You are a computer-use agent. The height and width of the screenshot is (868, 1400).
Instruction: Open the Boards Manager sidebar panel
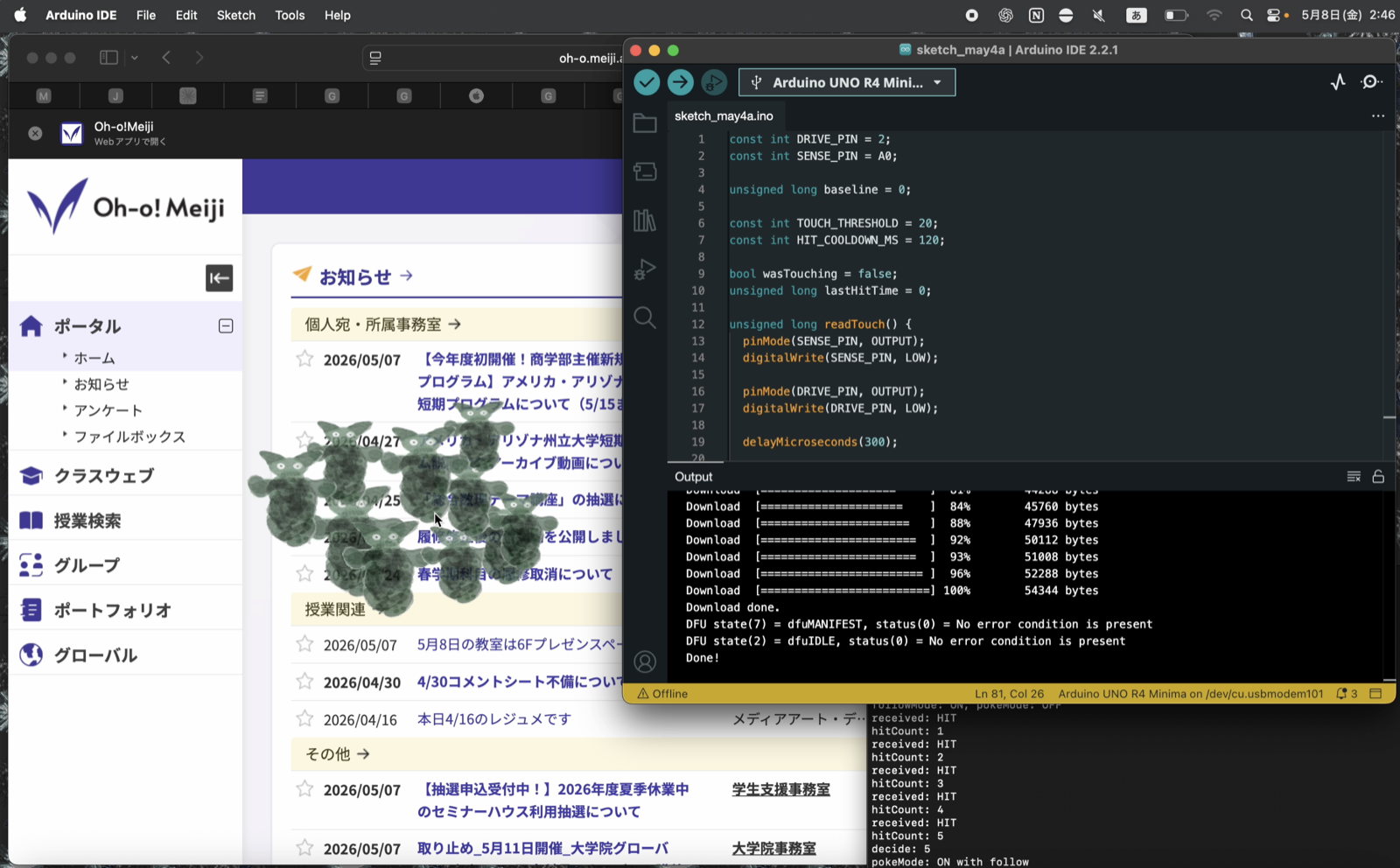pos(645,171)
